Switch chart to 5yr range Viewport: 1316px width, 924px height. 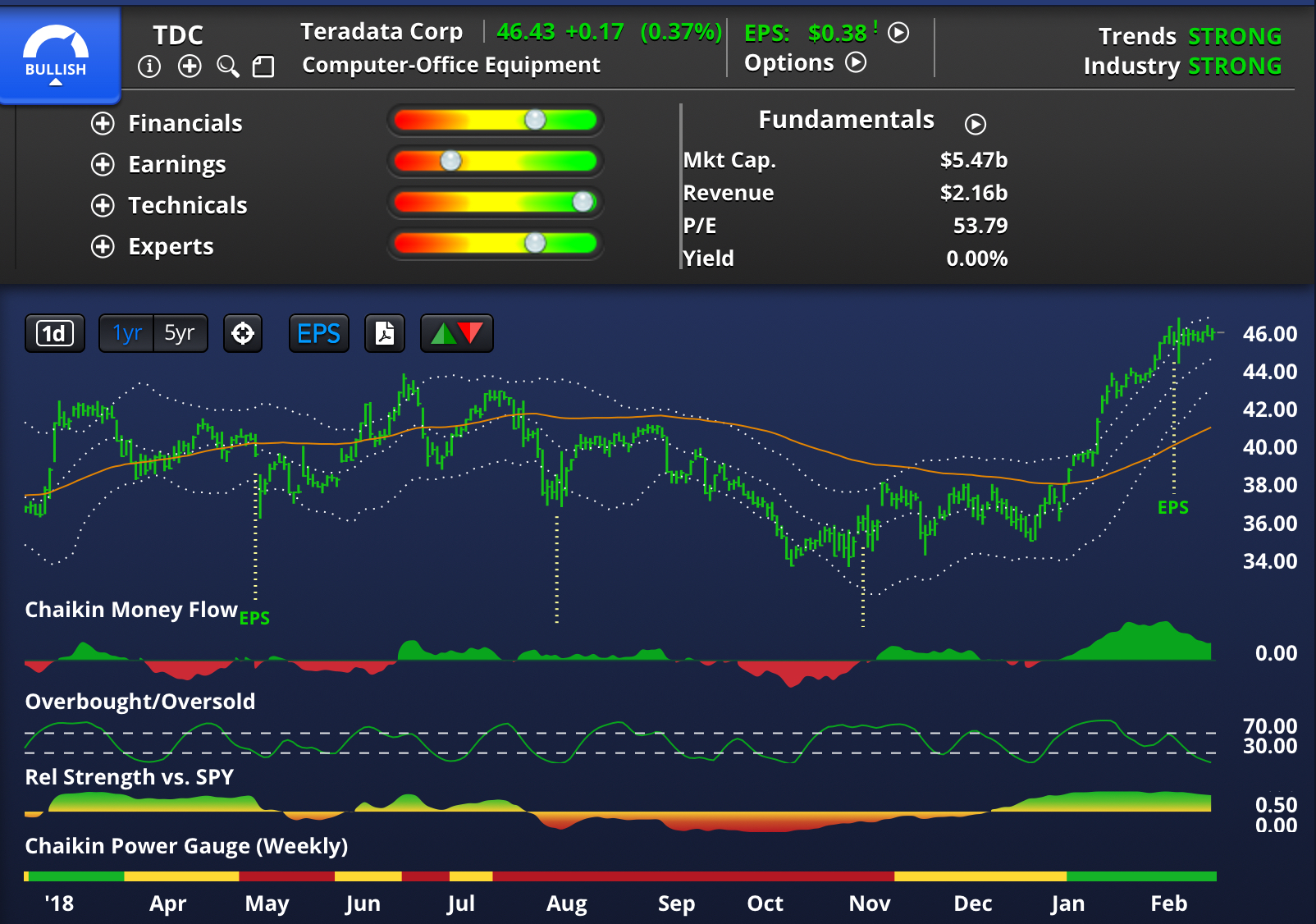(180, 334)
